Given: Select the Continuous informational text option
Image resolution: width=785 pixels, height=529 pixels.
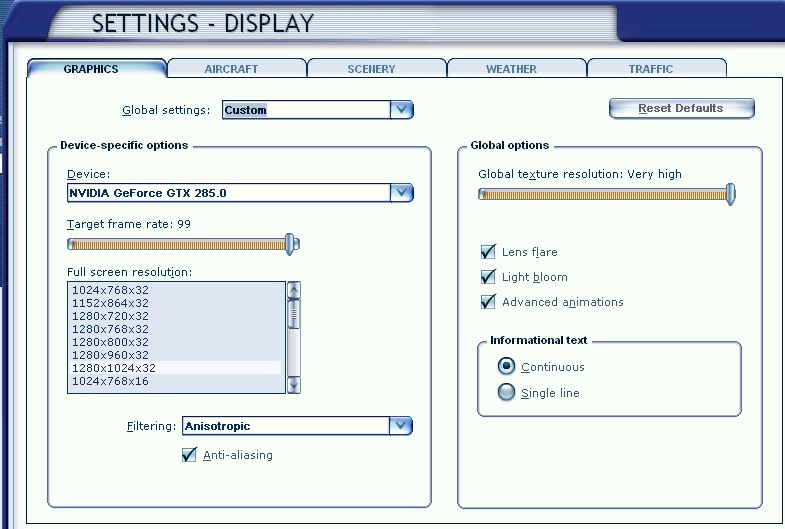Looking at the screenshot, I should point(507,367).
